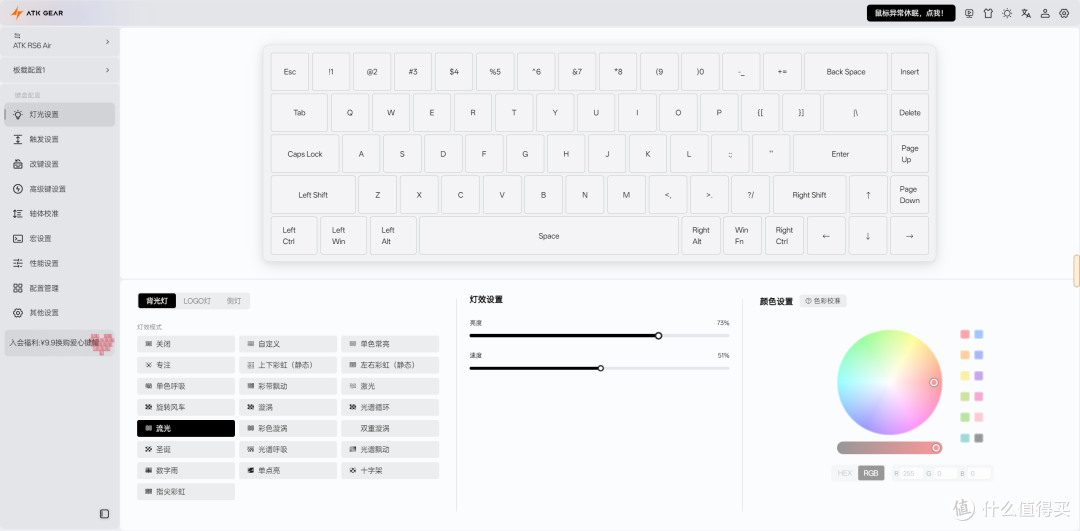The width and height of the screenshot is (1080, 531).
Task: Pick the yellow preset color swatch
Action: click(x=965, y=376)
